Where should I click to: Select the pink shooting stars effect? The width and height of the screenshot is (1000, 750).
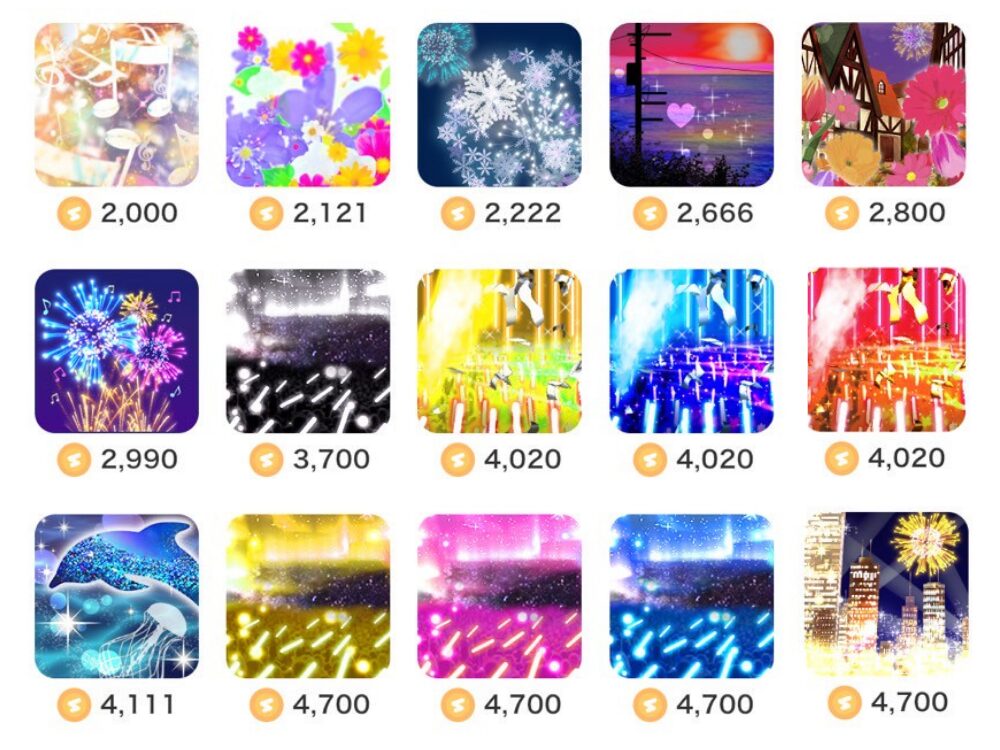[499, 596]
